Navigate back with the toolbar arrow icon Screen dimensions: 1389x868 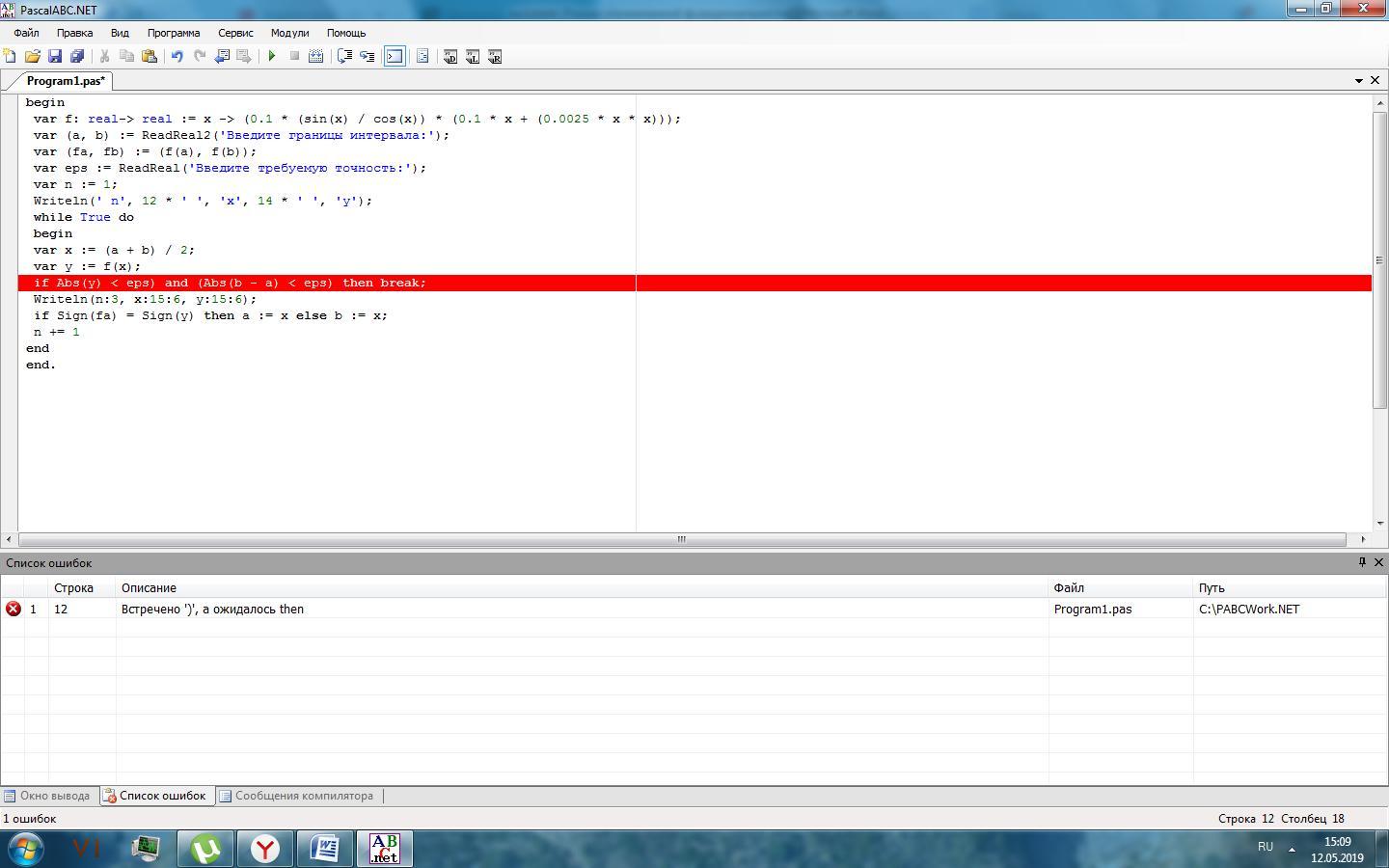click(x=222, y=57)
